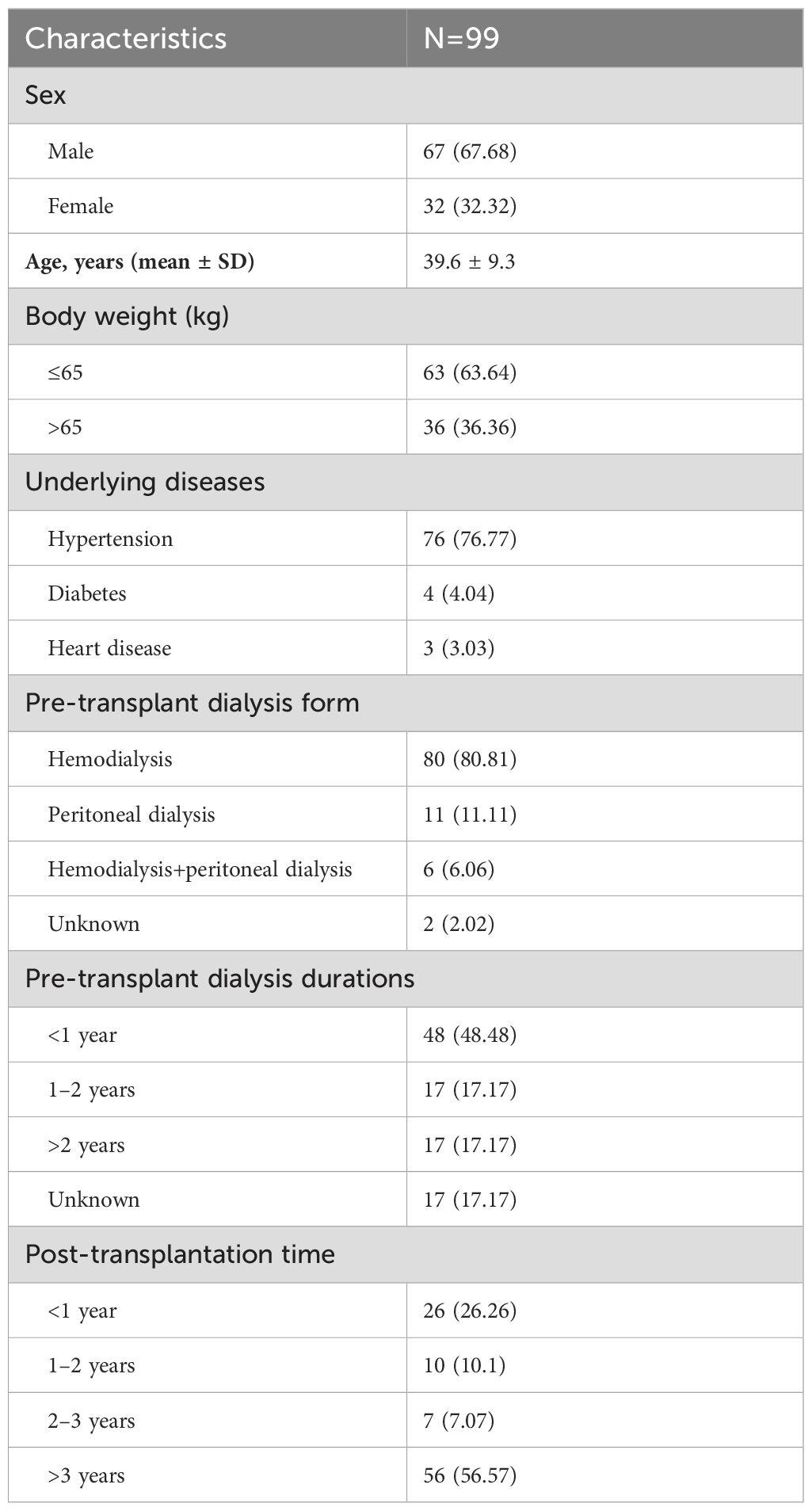Select the Female row label
Image resolution: width=812 pixels, height=1511 pixels.
pos(80,206)
